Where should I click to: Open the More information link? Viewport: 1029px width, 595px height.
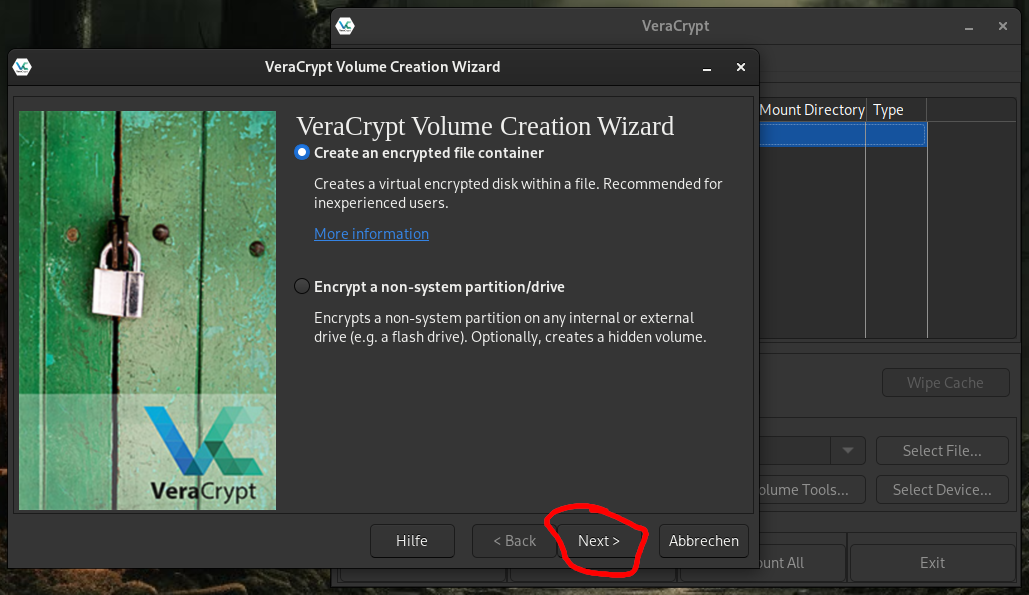click(371, 234)
